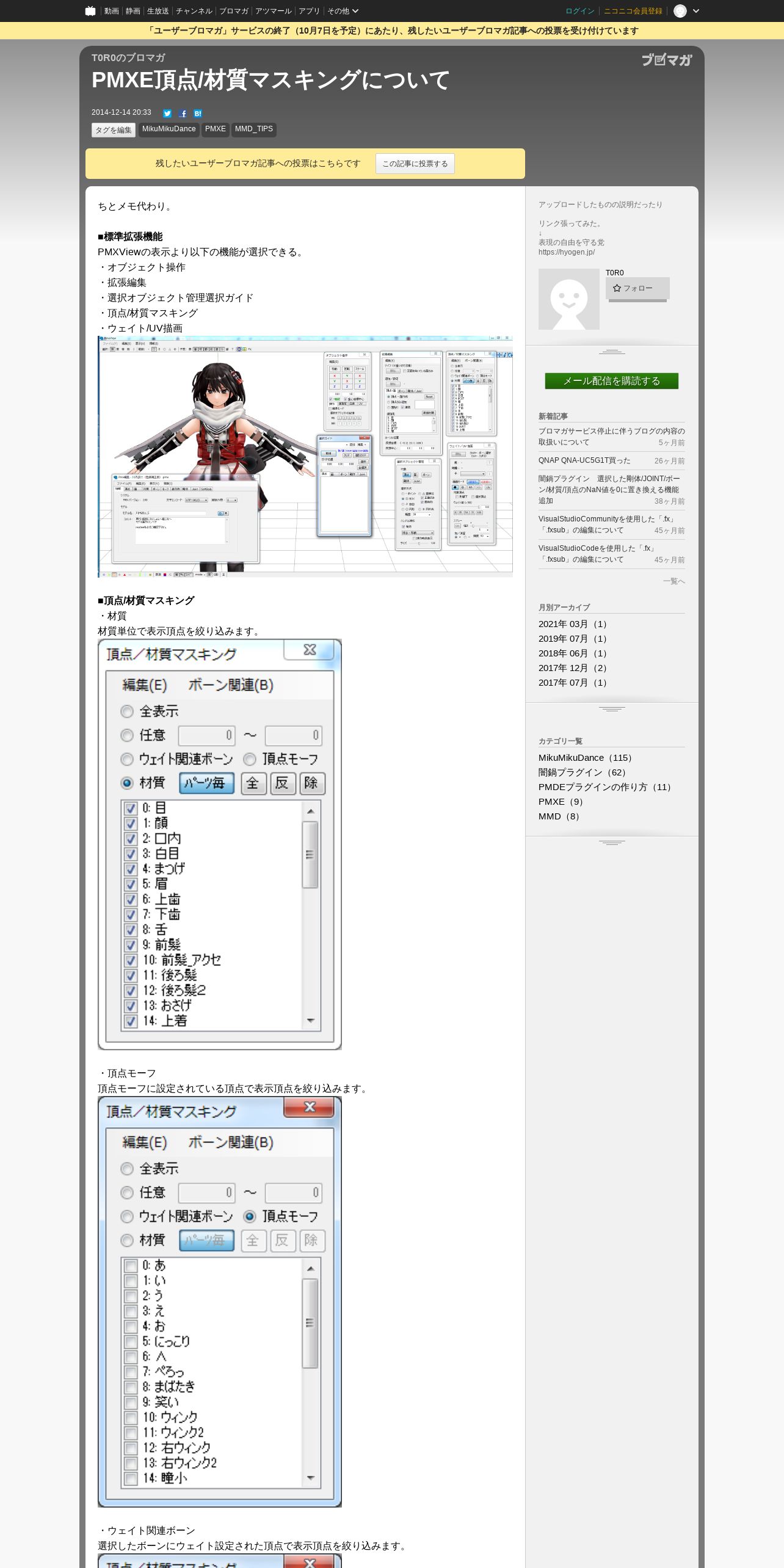Open the user avatar icon in header
Viewport: 784px width, 1568px height.
680,11
